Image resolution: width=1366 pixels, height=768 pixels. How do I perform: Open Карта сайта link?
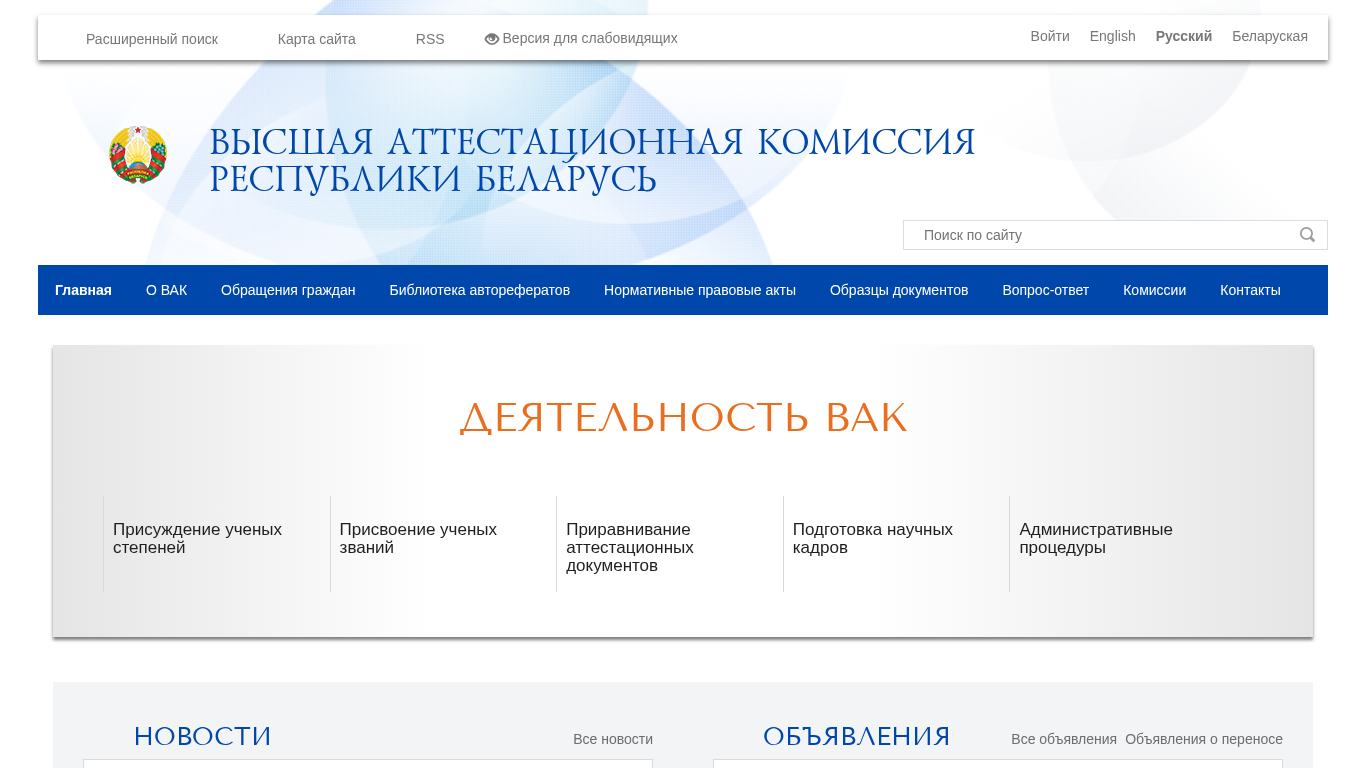pyautogui.click(x=317, y=39)
